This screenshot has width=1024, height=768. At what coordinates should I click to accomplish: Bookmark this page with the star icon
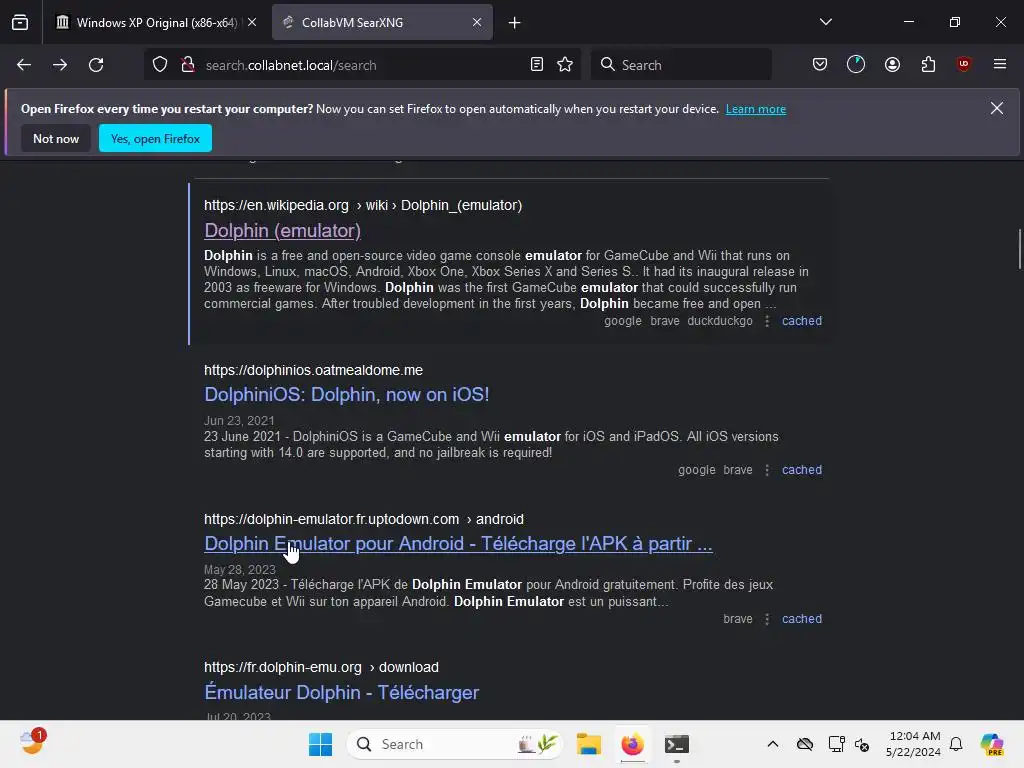(565, 65)
